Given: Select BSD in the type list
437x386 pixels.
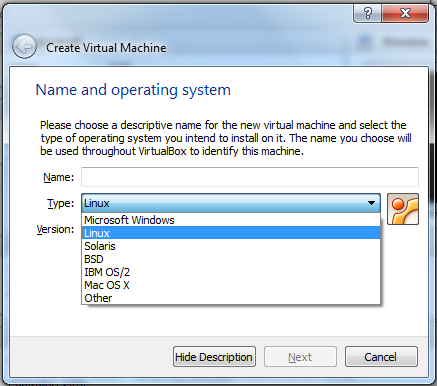Looking at the screenshot, I should click(x=231, y=259).
